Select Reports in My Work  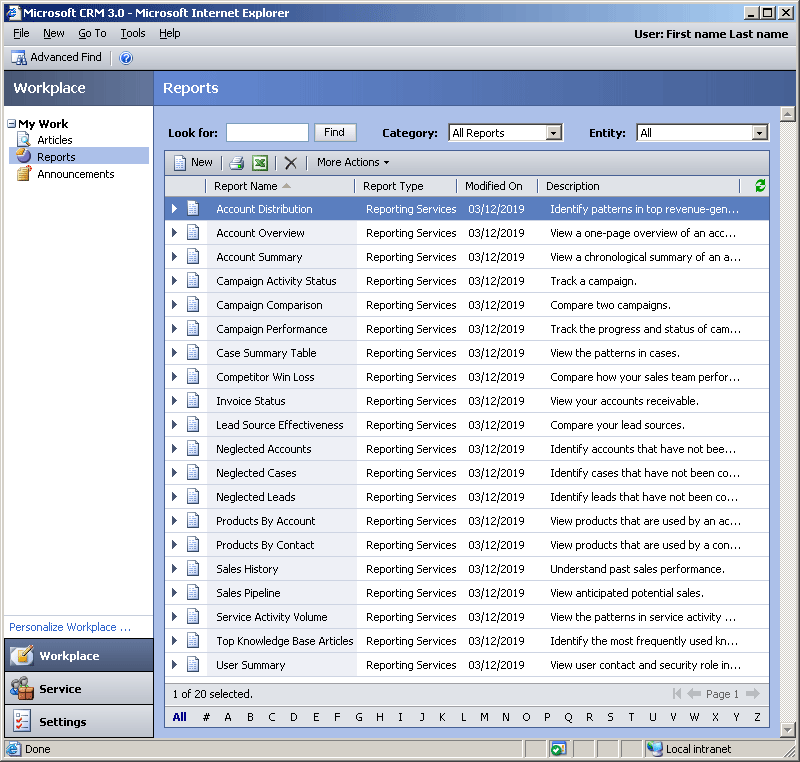click(56, 157)
